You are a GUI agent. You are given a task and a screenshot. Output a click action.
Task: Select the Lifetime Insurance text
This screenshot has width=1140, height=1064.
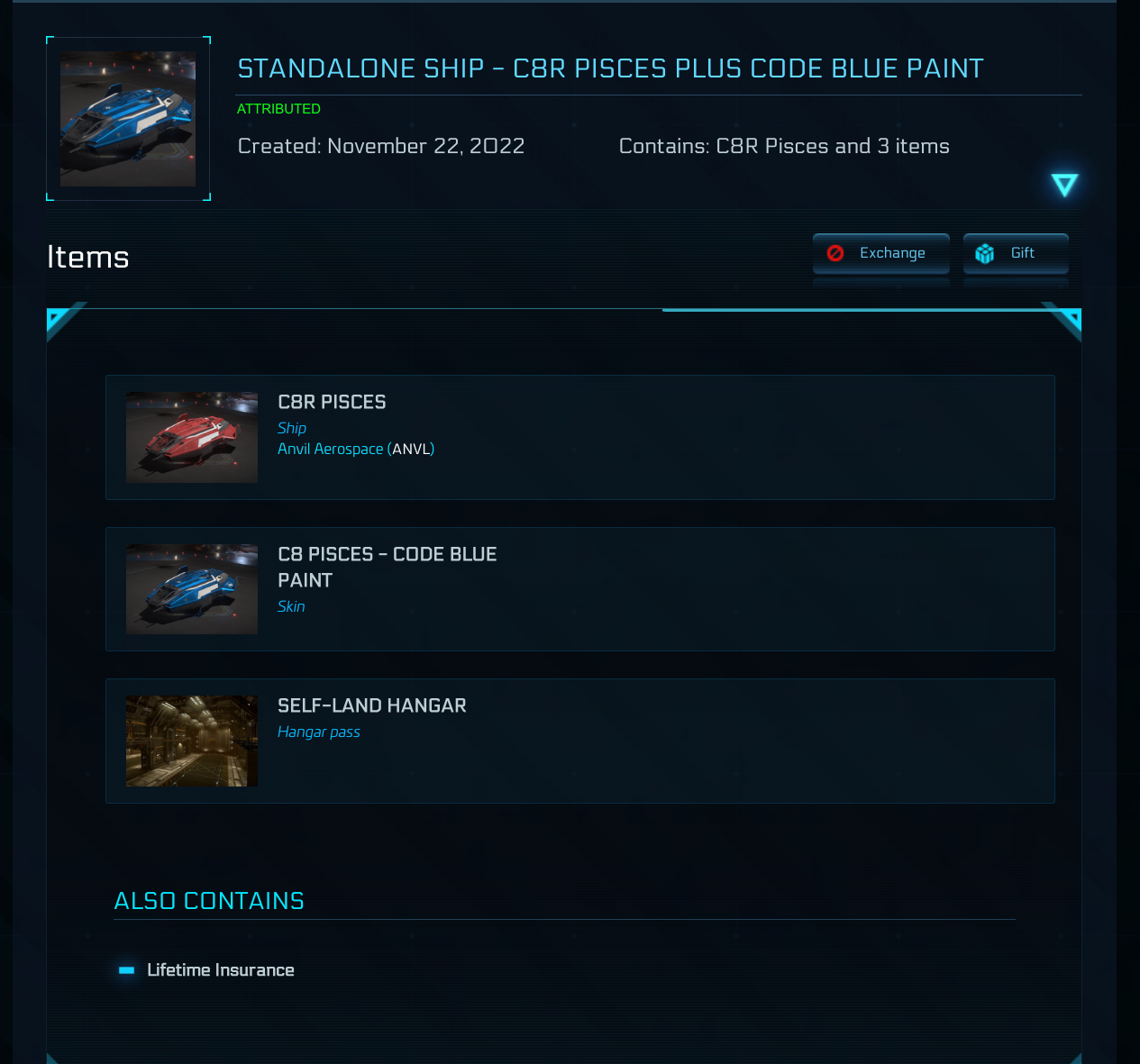pos(221,970)
